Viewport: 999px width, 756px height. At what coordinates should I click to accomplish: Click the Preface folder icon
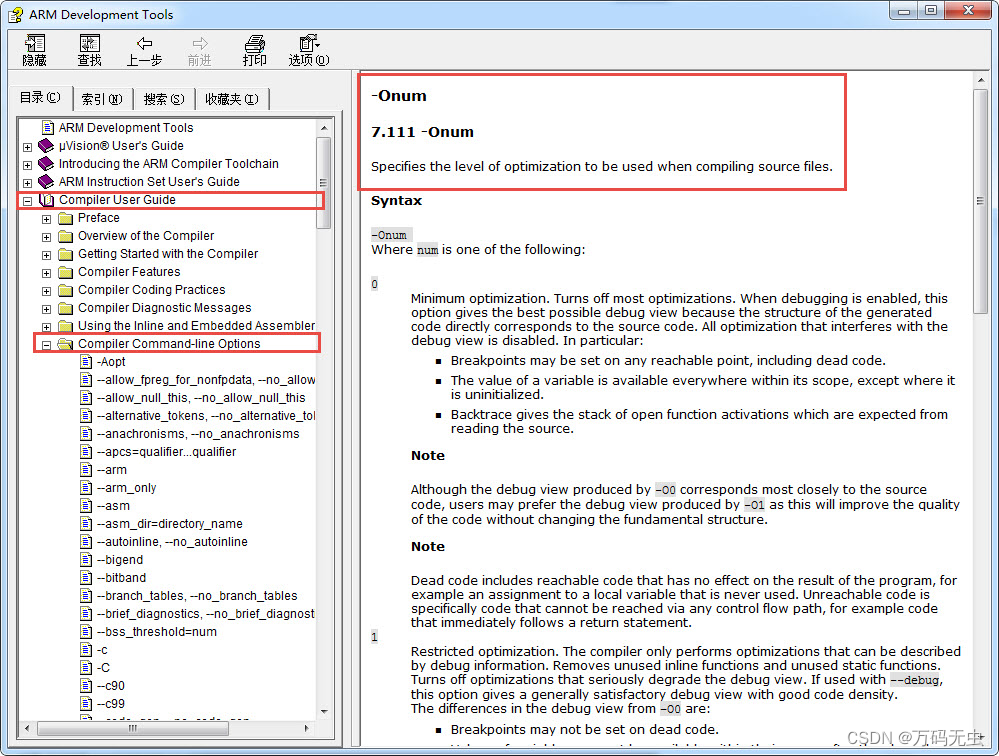pyautogui.click(x=65, y=218)
